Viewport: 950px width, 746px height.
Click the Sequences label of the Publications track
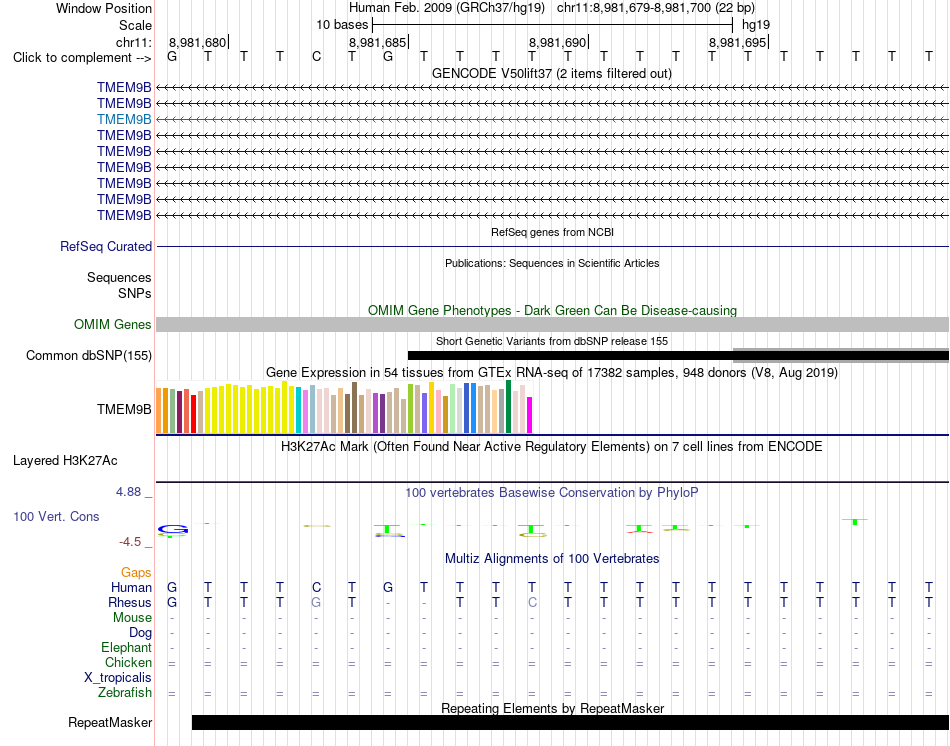tap(119, 278)
